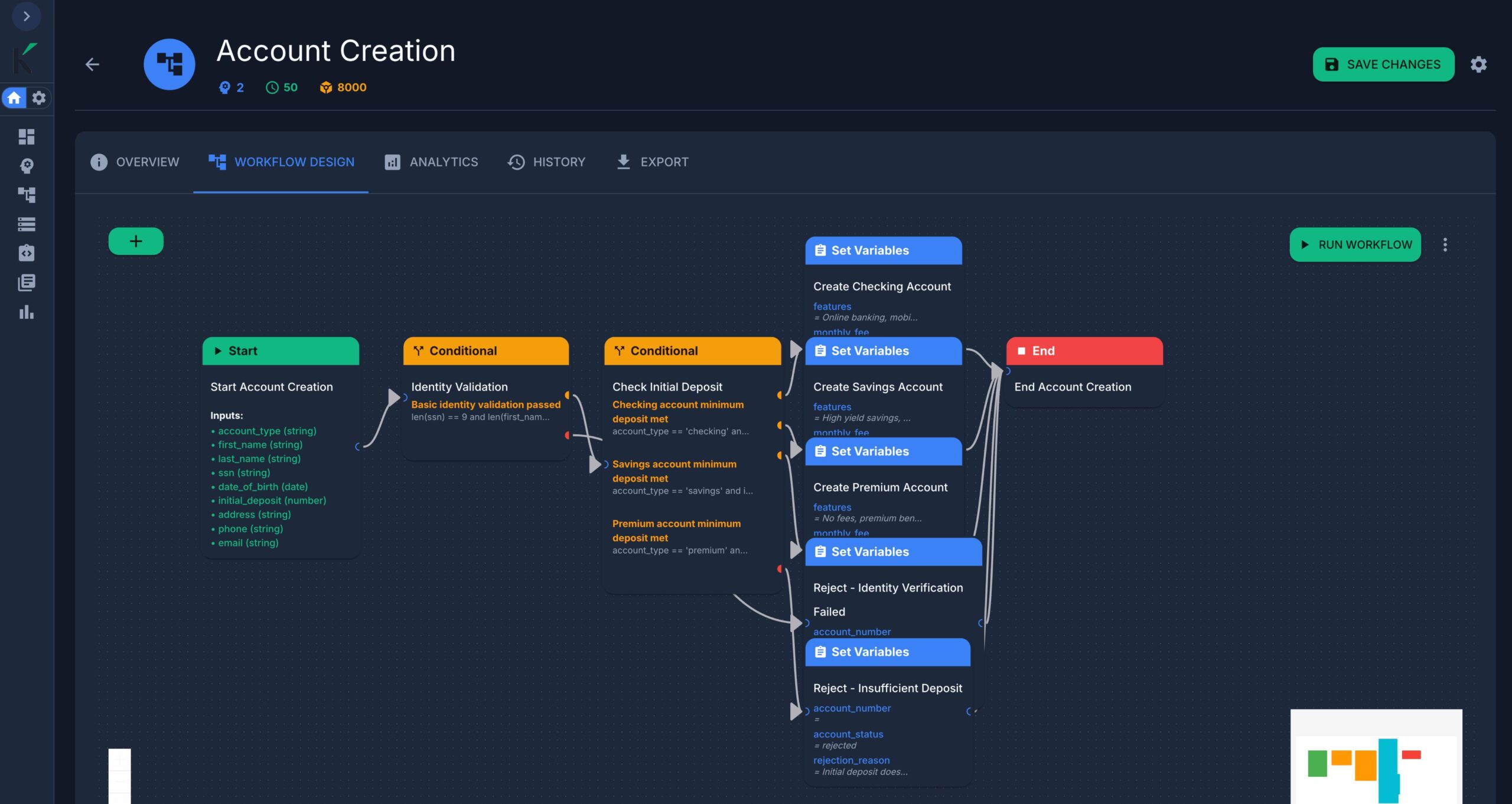
Task: Click the account_status variable label
Action: pyautogui.click(x=848, y=734)
